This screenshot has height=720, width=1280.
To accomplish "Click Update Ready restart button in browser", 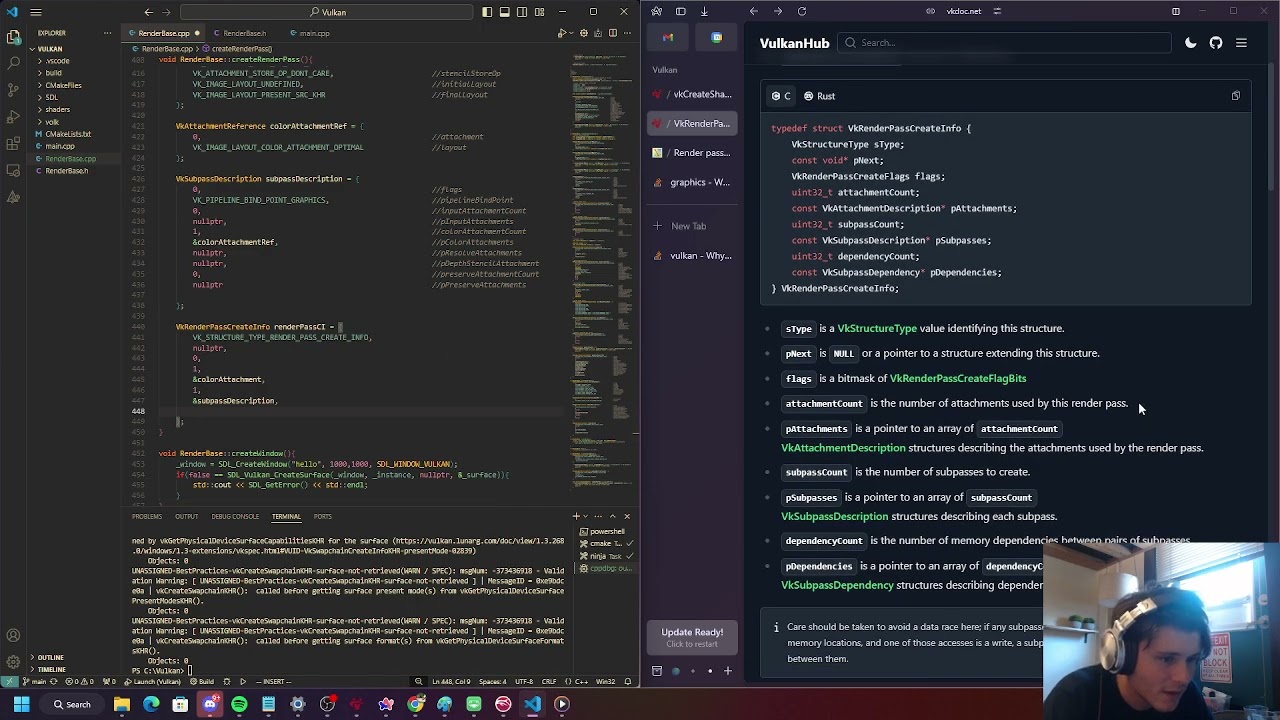I will pos(692,637).
